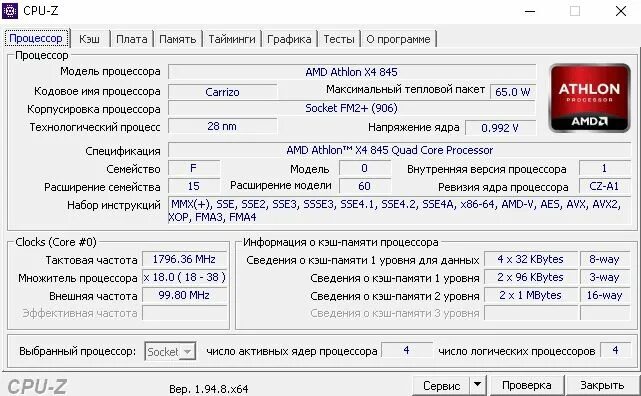Image resolution: width=641 pixels, height=396 pixels.
Task: Click the extended family value 15
Action: [194, 186]
